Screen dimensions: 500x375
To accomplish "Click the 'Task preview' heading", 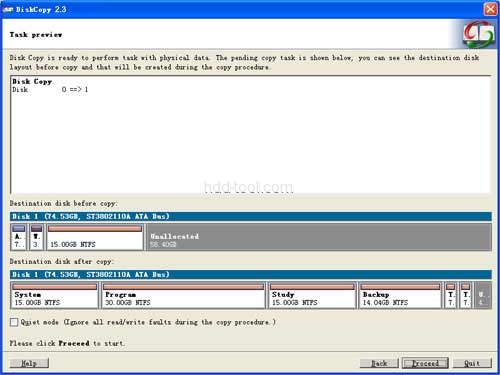I will click(x=36, y=34).
